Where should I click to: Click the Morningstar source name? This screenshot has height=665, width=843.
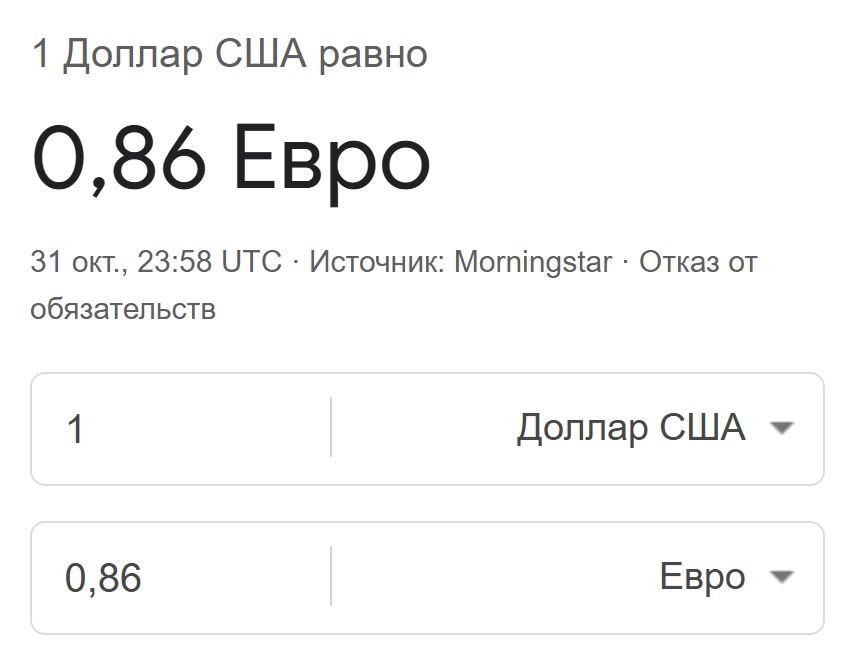click(x=532, y=262)
